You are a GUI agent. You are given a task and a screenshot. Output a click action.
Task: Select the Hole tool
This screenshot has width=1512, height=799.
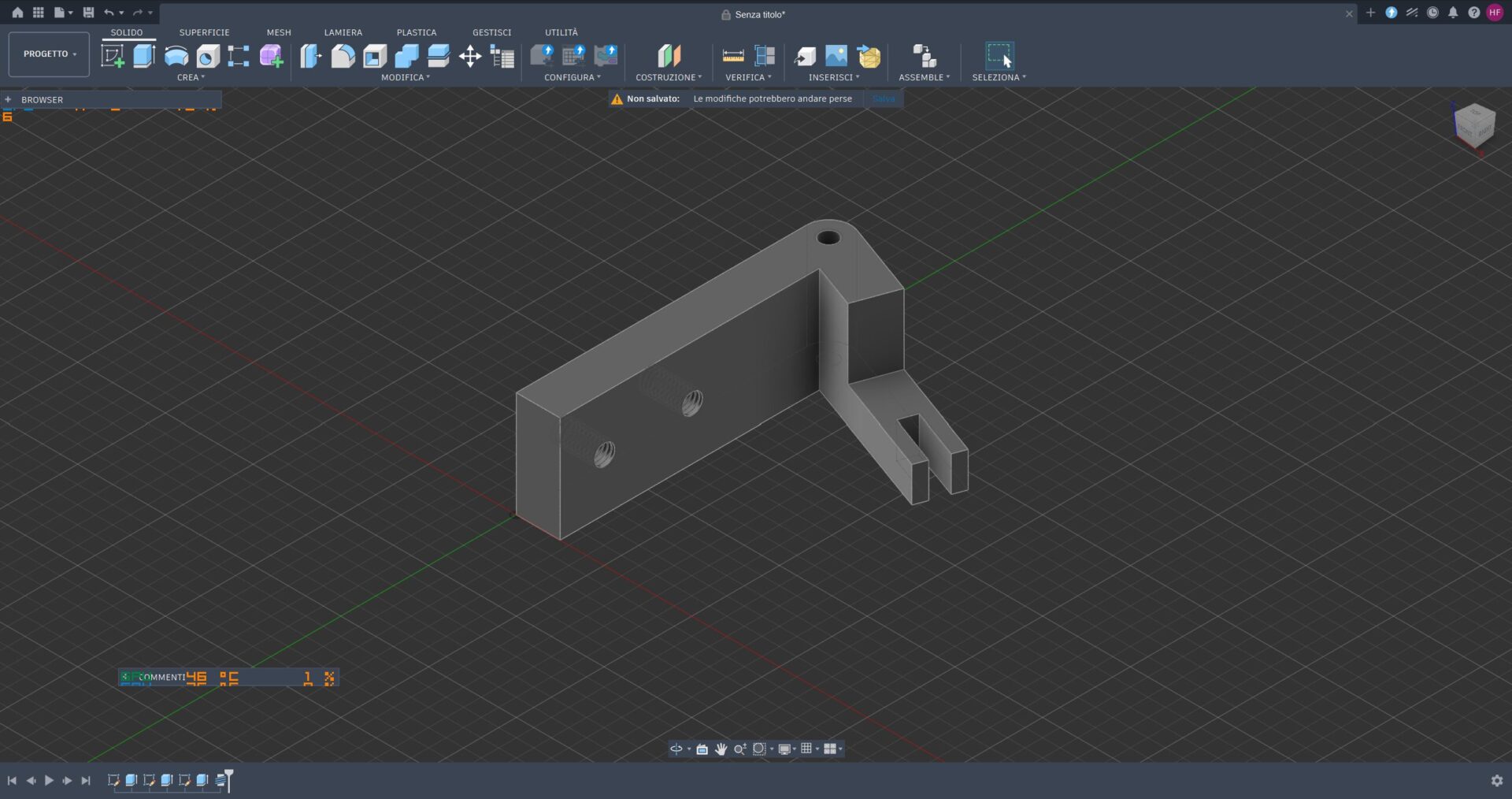click(208, 56)
